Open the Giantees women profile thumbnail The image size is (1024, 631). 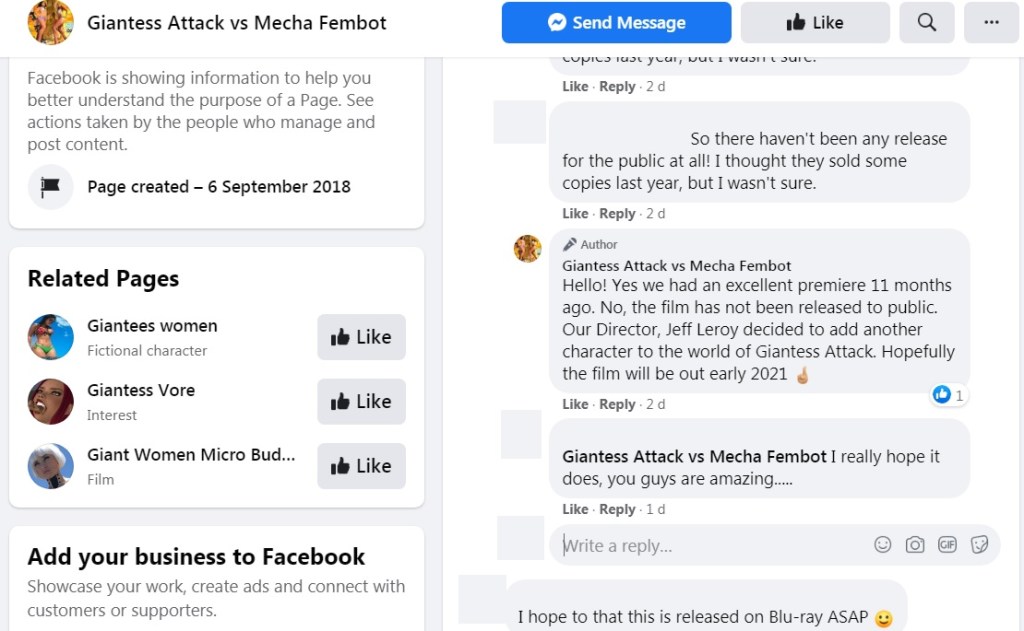50,337
